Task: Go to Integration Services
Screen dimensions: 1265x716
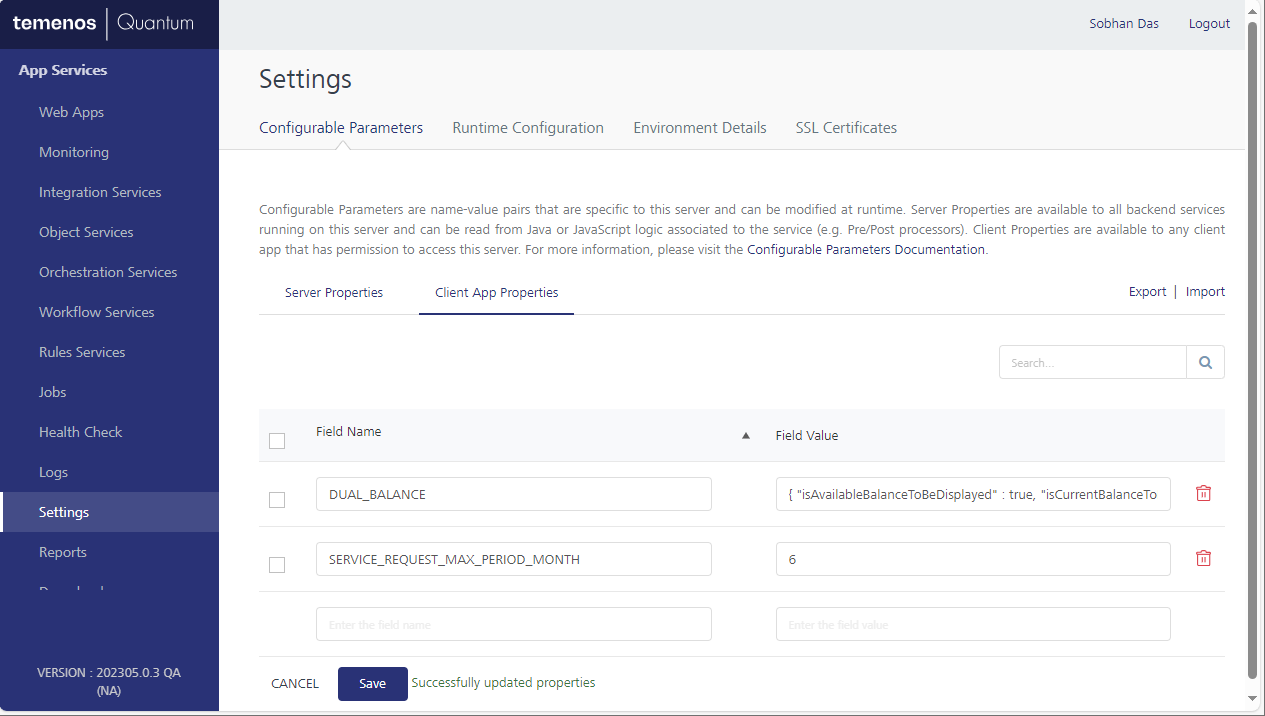Action: click(x=100, y=192)
